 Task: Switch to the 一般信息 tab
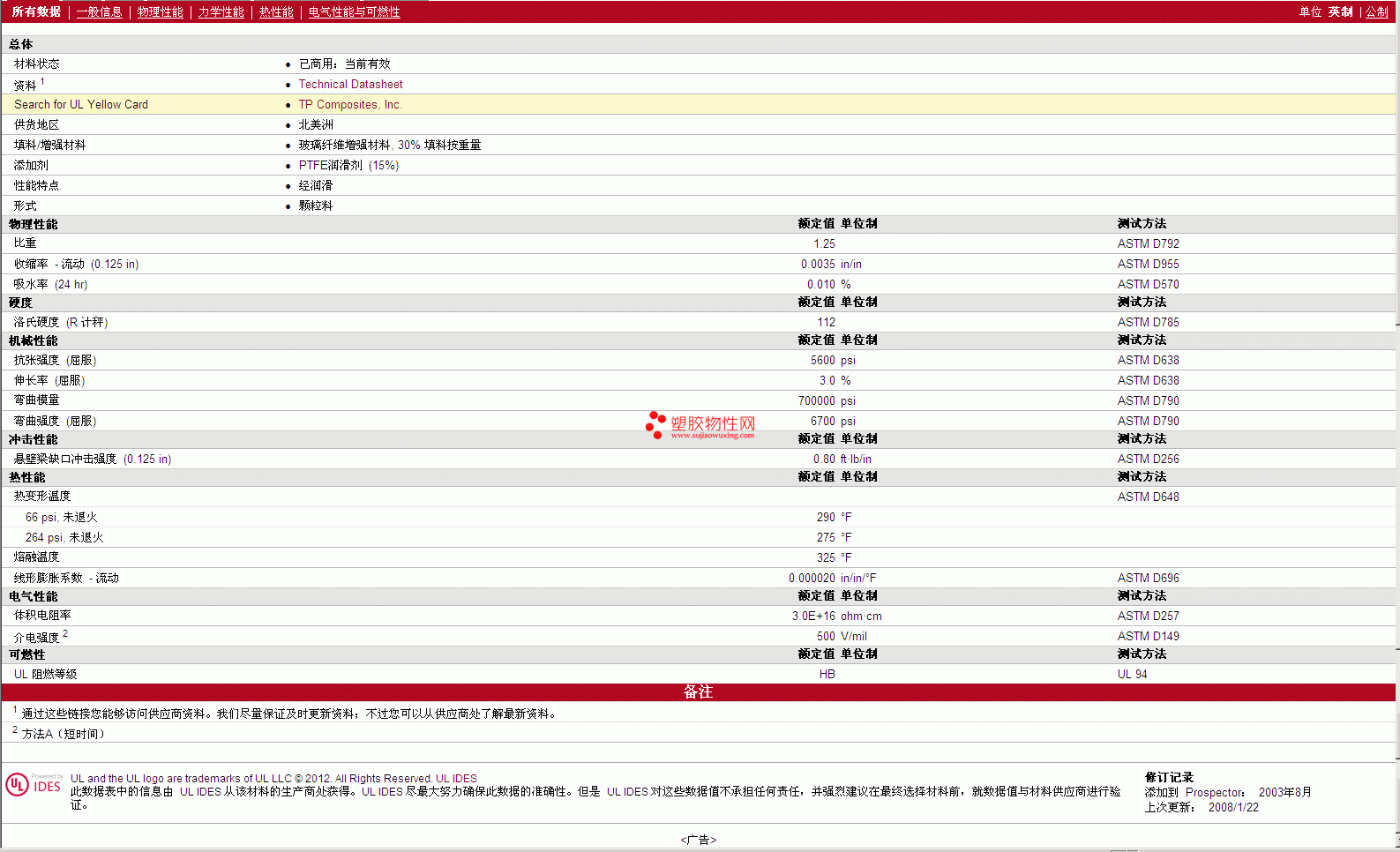click(x=100, y=11)
